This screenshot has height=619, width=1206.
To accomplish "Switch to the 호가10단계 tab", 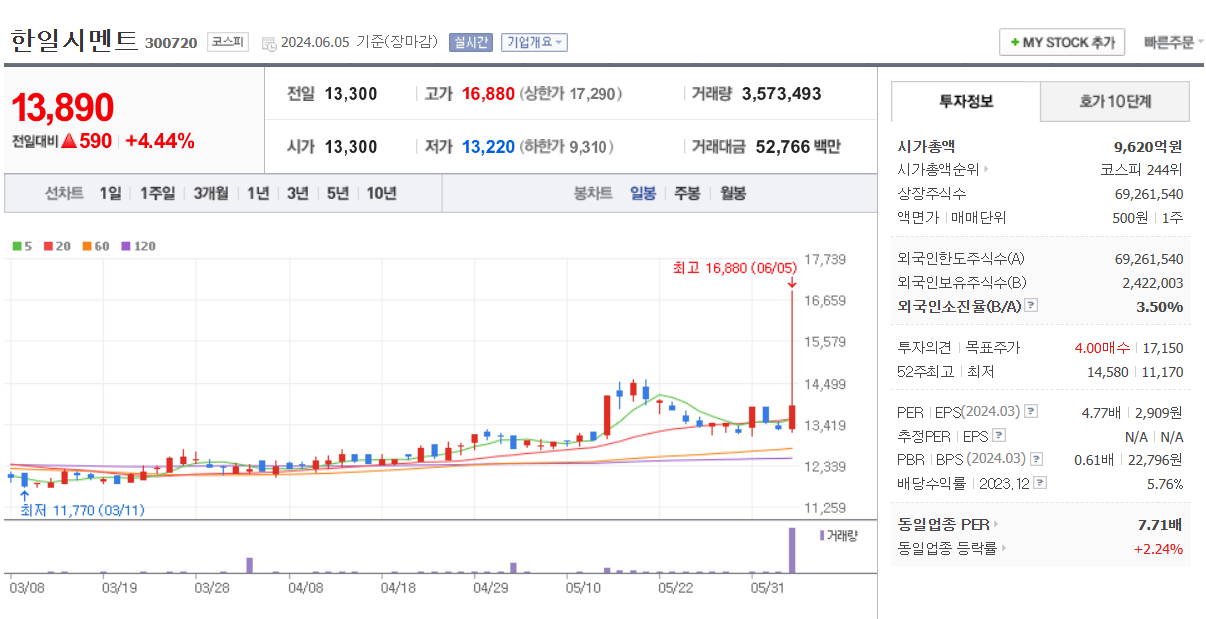I will coord(1115,101).
